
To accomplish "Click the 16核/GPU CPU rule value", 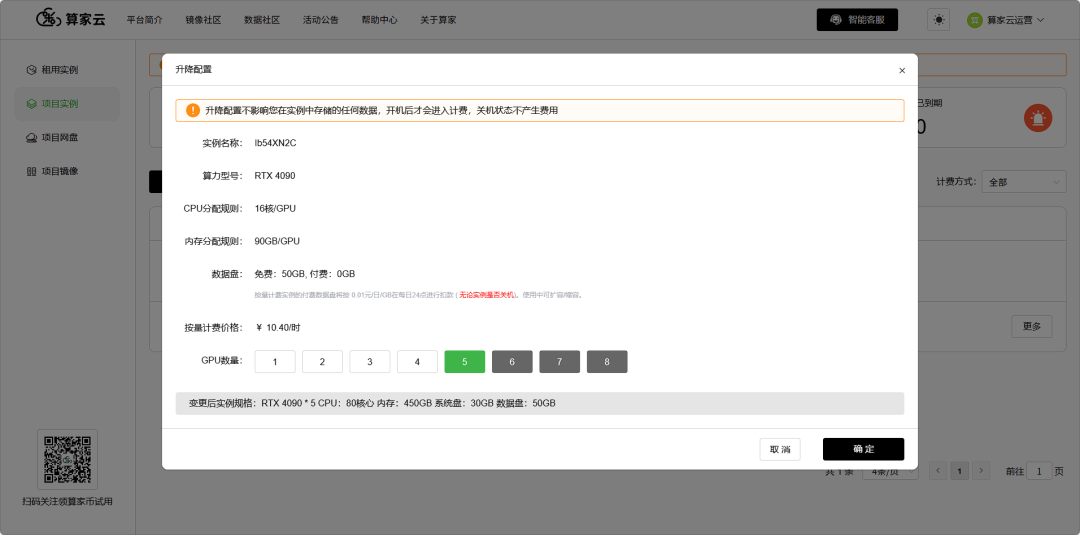I will coord(276,209).
